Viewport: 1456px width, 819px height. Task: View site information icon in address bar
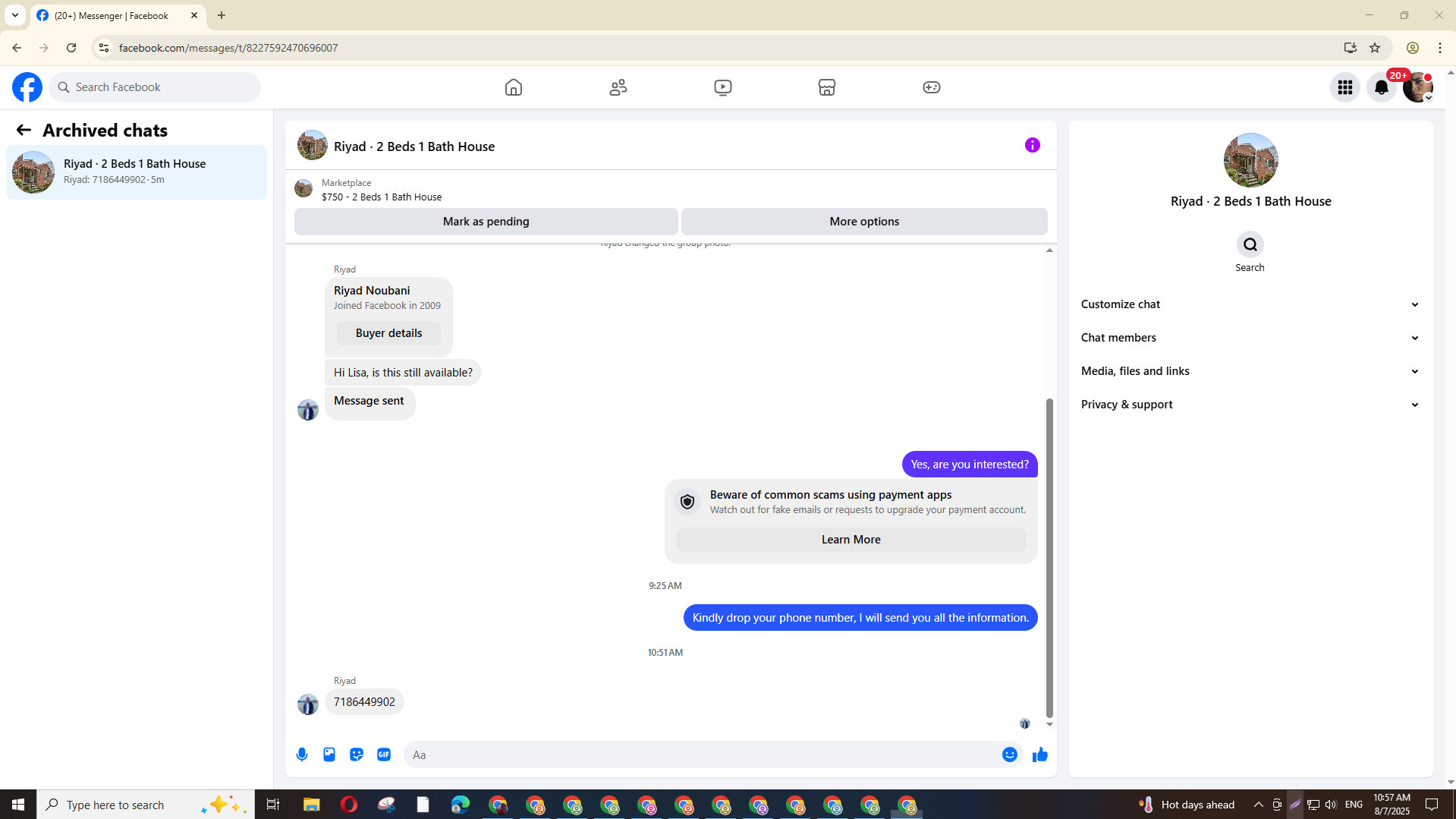(x=104, y=48)
